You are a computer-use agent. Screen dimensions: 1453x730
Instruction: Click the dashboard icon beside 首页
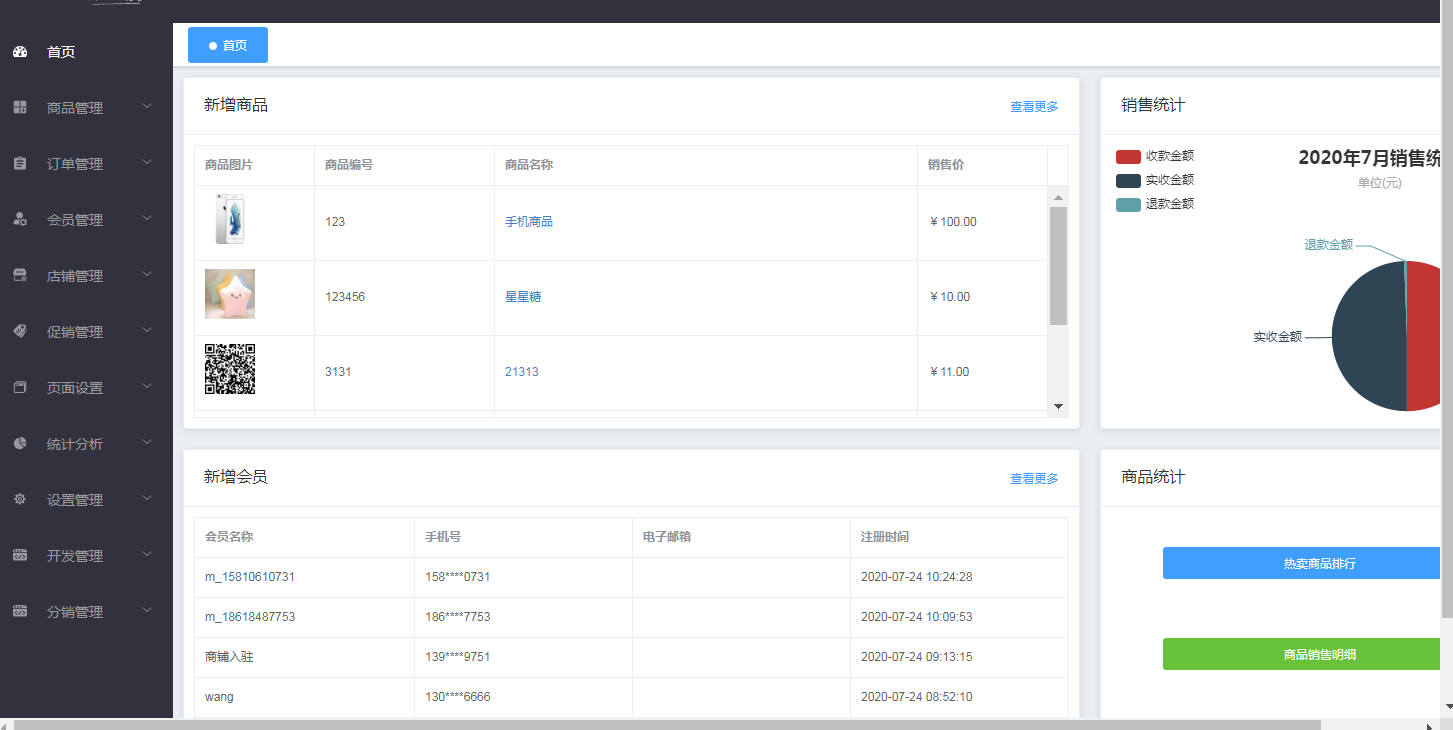(20, 52)
